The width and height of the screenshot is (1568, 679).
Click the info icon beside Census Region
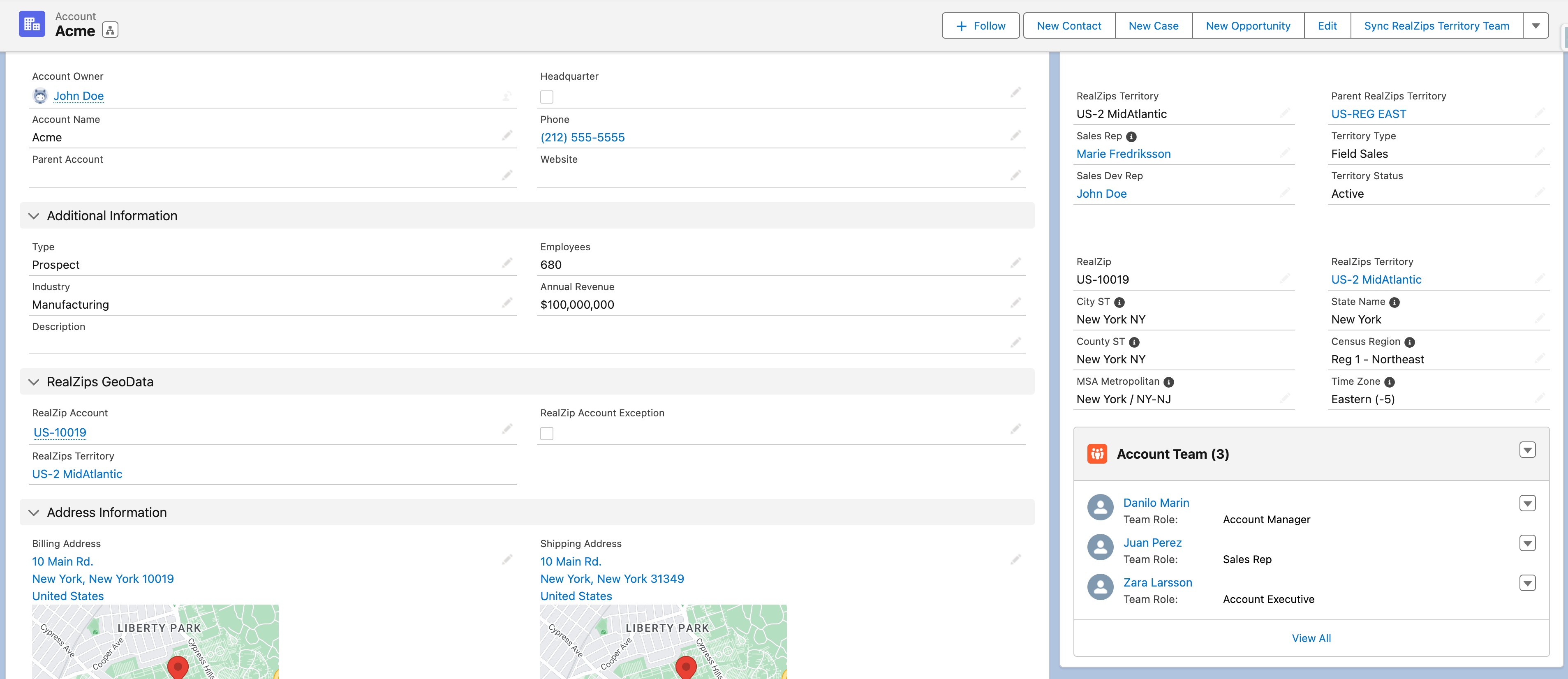1409,342
